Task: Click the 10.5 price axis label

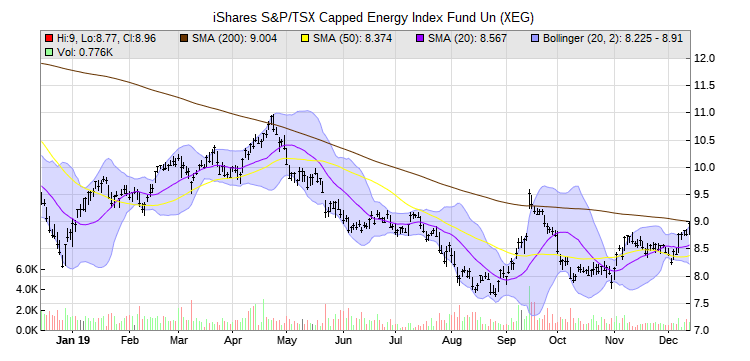Action: (705, 140)
